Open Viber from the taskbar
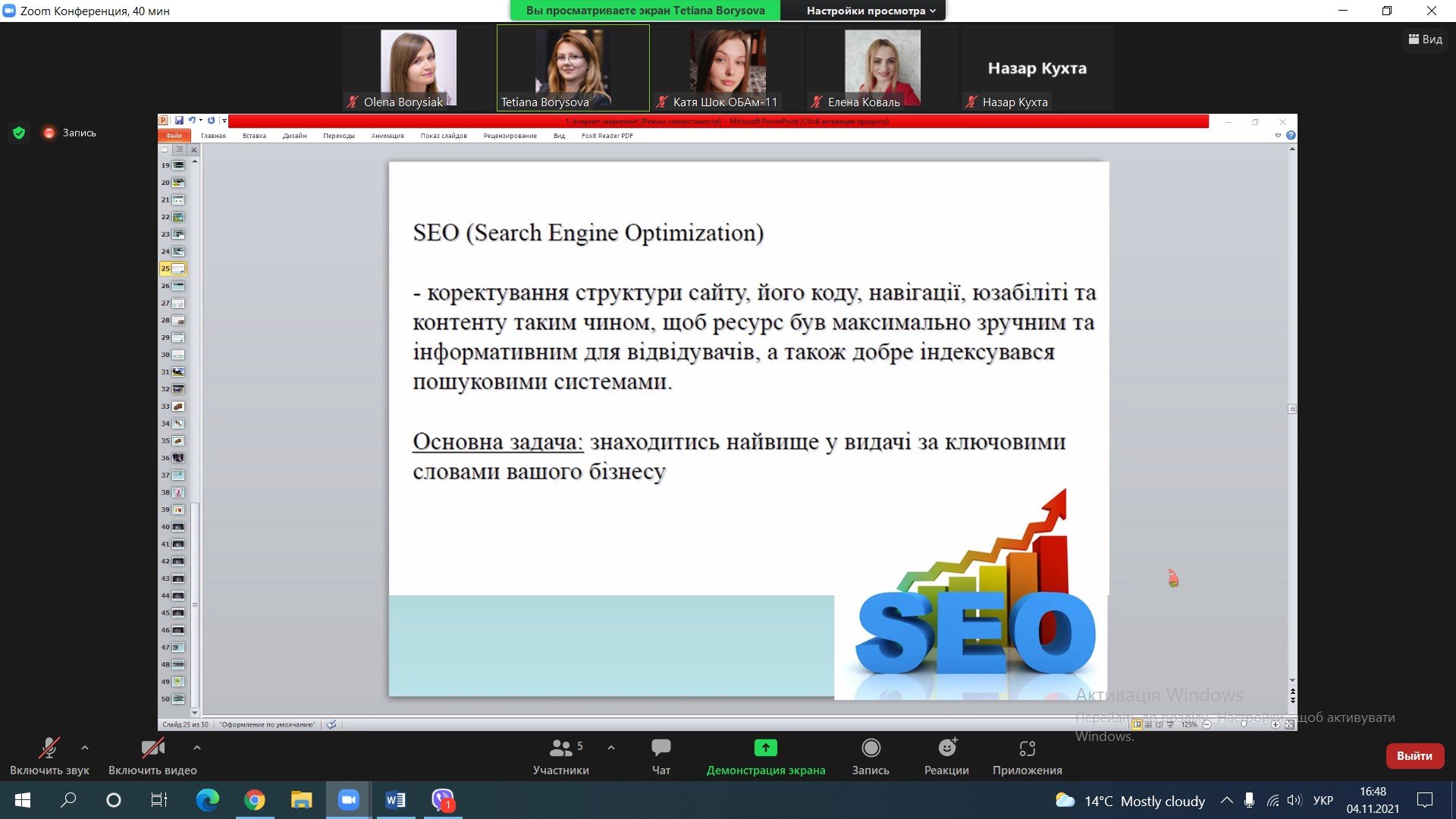 click(442, 800)
